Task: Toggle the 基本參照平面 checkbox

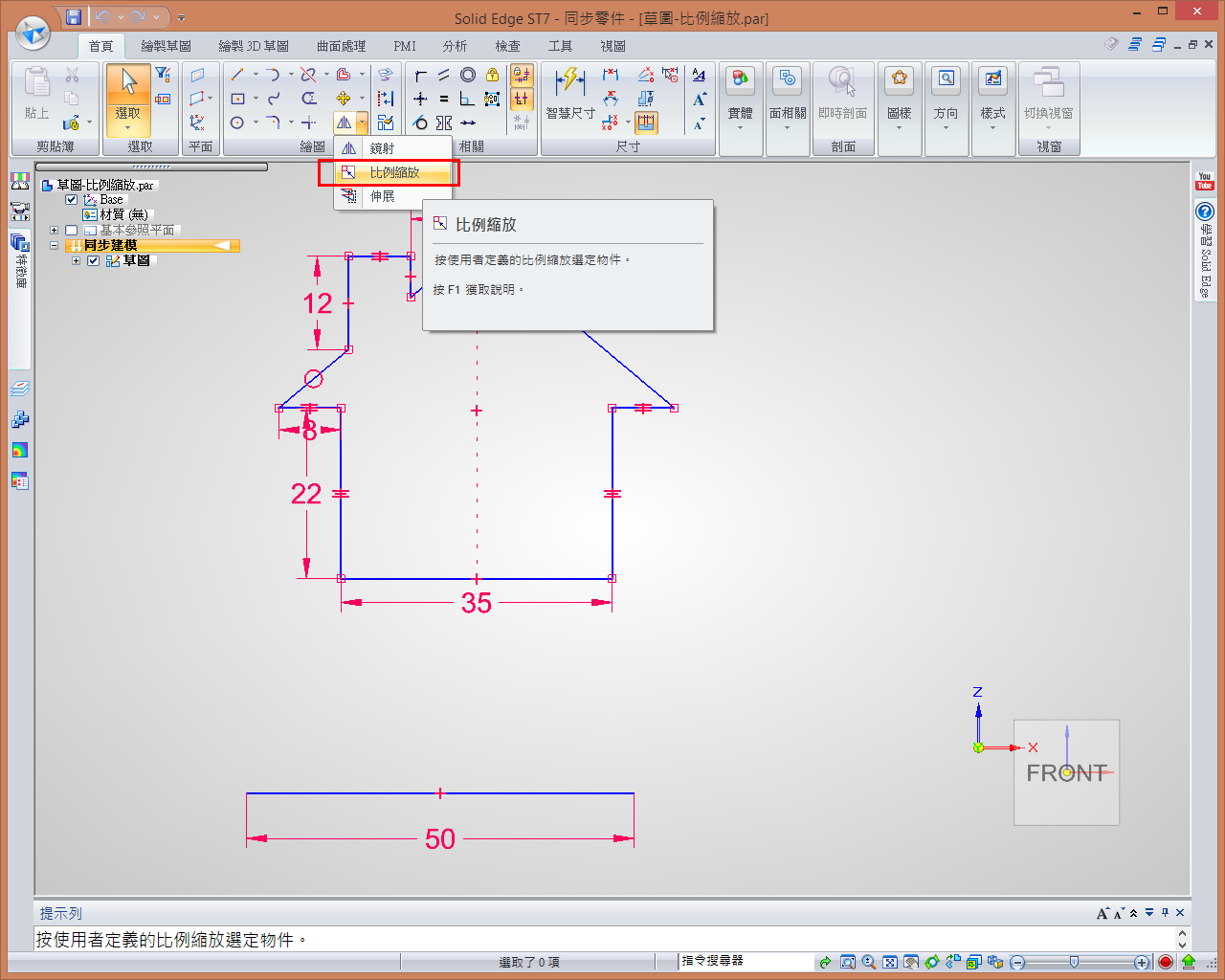Action: point(71,231)
